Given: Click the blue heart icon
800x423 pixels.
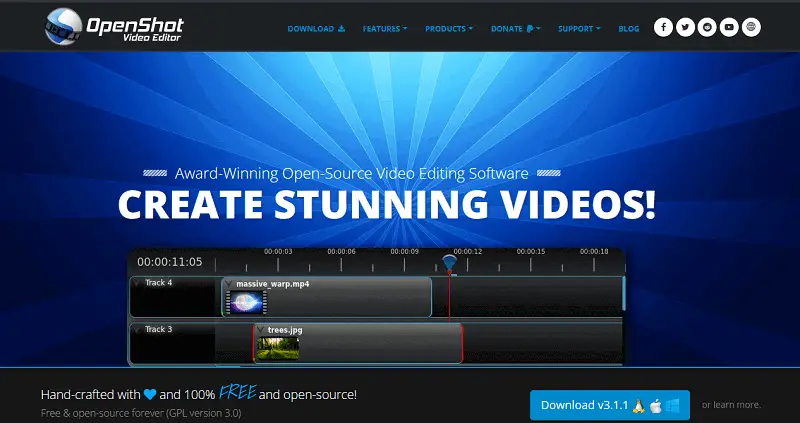Looking at the screenshot, I should (150, 394).
